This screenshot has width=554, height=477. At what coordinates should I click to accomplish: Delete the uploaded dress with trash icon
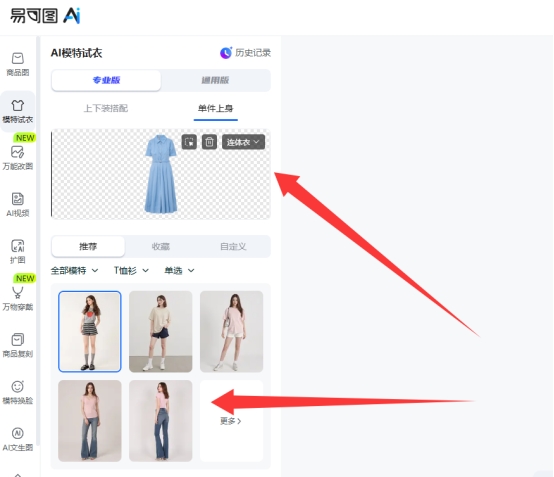(209, 142)
